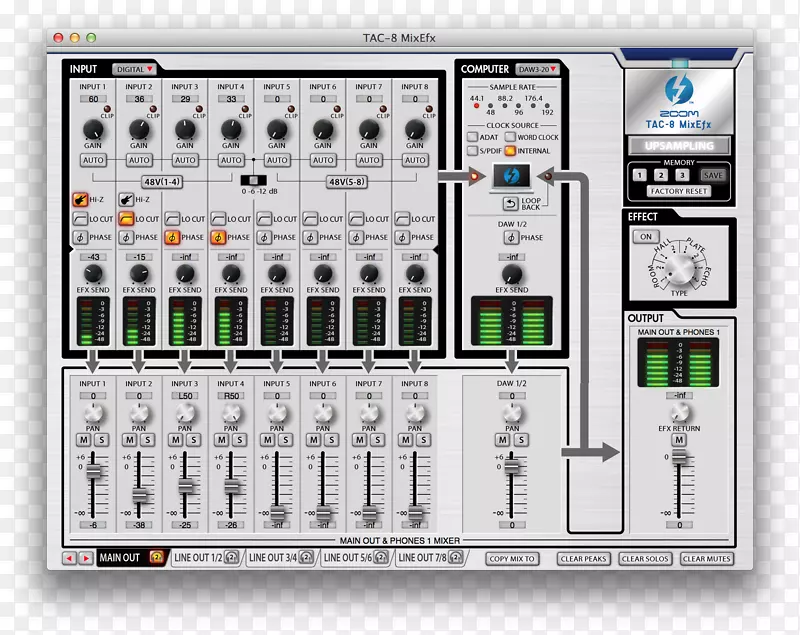Click the Input 4 Gain knob
800x635 pixels.
click(x=231, y=130)
